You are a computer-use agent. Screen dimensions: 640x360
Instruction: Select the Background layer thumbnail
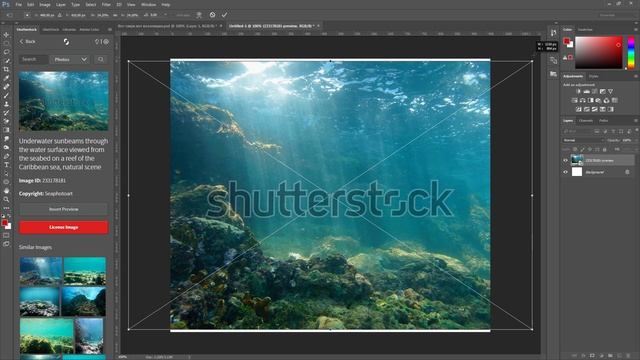click(577, 172)
